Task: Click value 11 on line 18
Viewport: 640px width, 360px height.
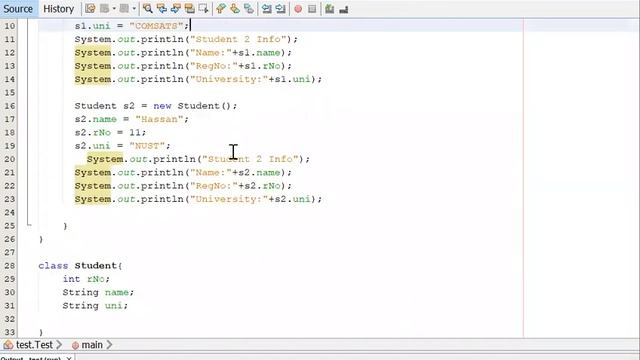Action: pos(135,133)
